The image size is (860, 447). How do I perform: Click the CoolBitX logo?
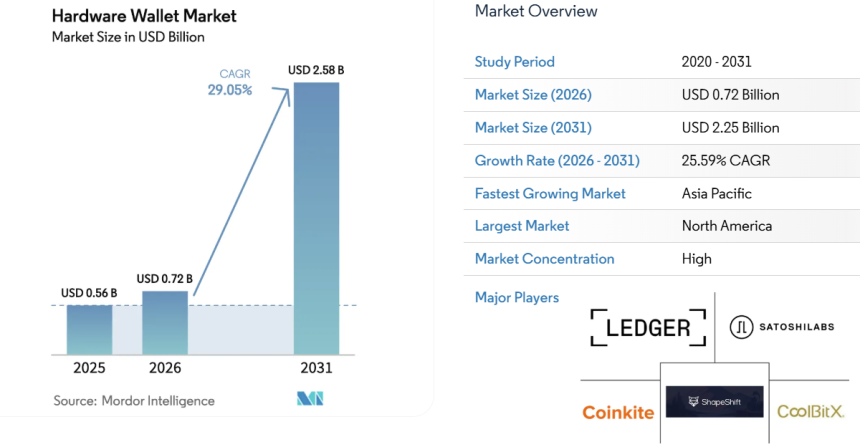click(x=811, y=411)
